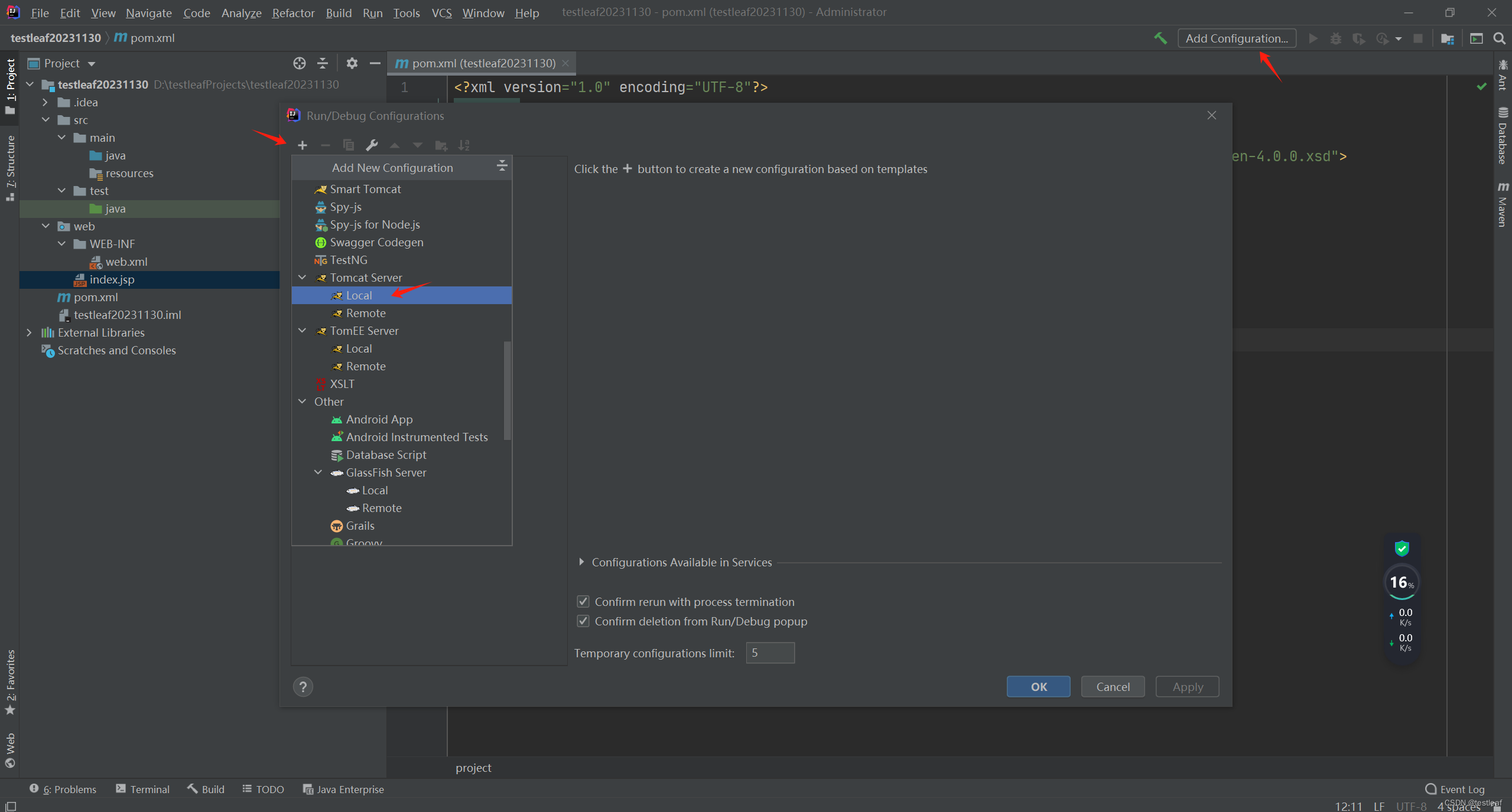Expand External Libraries in project tree
This screenshot has height=812, width=1512.
(x=29, y=332)
